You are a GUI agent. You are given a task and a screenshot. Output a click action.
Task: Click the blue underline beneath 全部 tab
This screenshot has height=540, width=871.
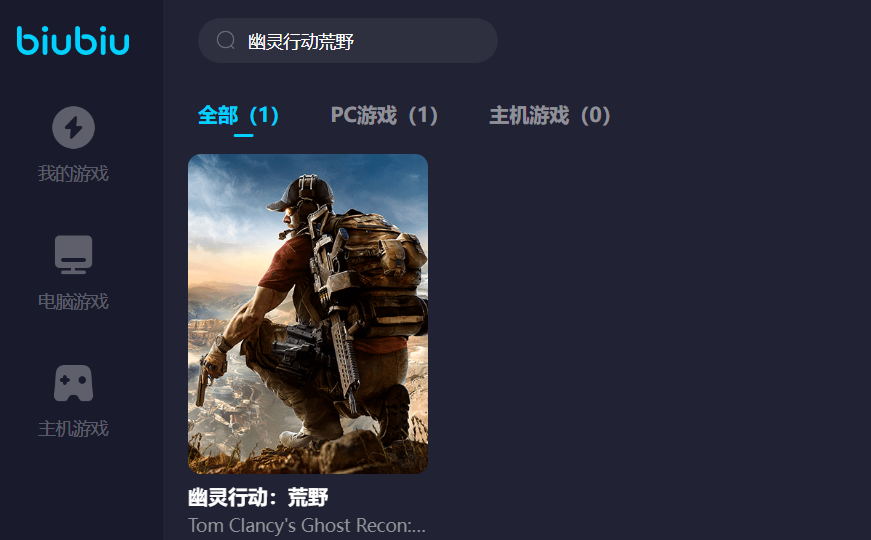[243, 135]
